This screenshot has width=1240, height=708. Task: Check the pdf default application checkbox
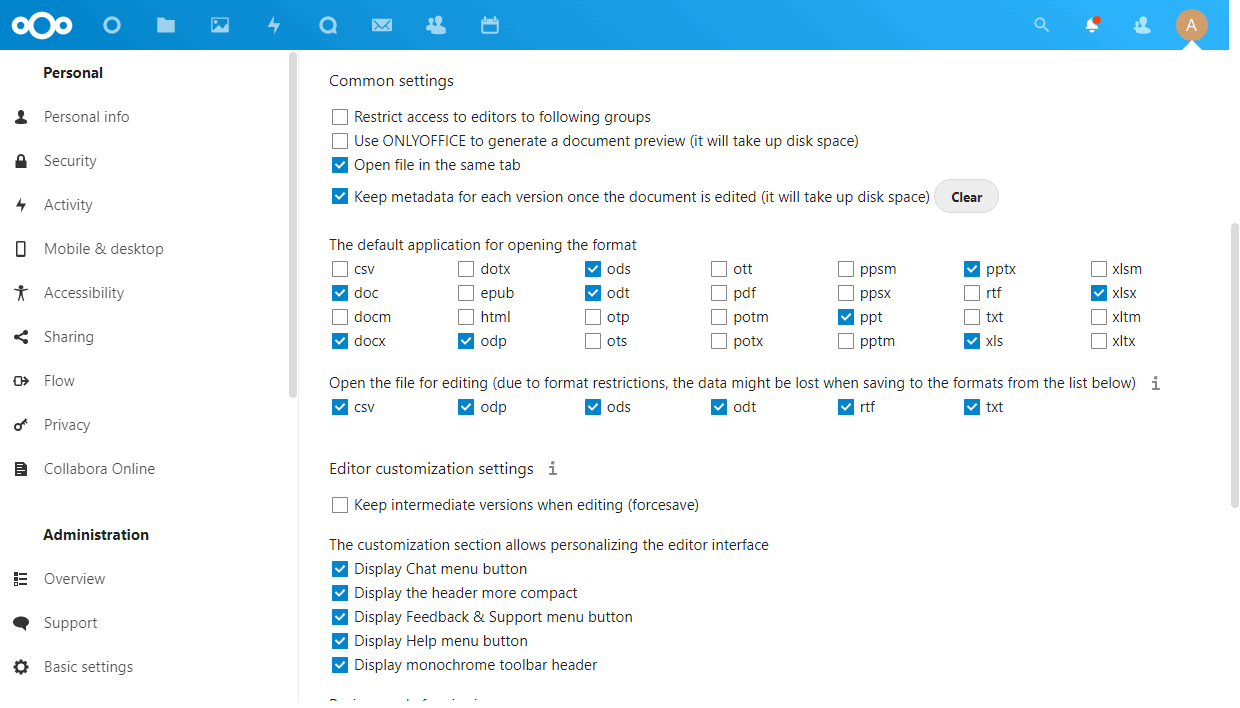pyautogui.click(x=719, y=293)
